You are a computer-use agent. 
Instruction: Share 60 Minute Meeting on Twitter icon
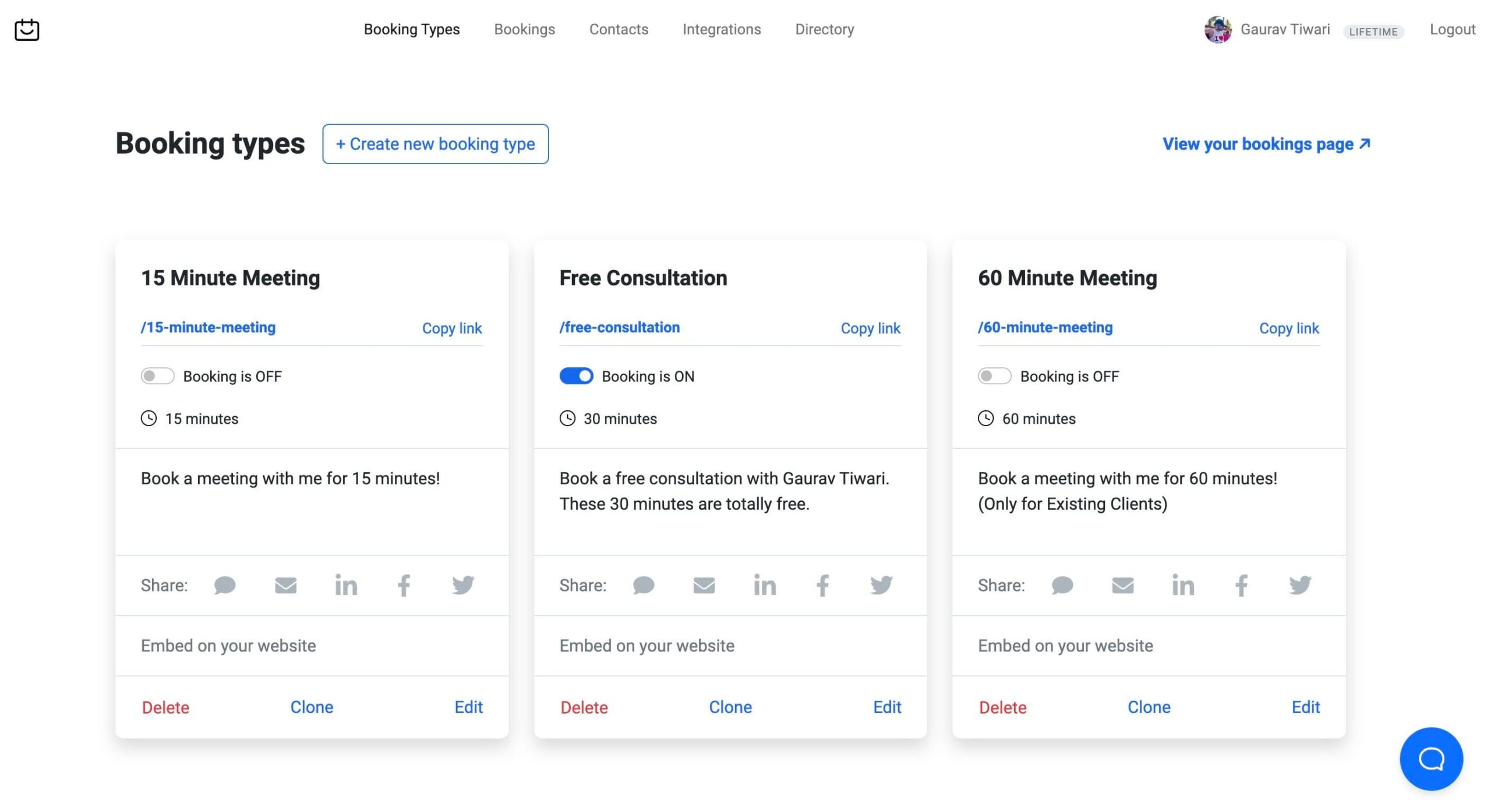[1299, 585]
